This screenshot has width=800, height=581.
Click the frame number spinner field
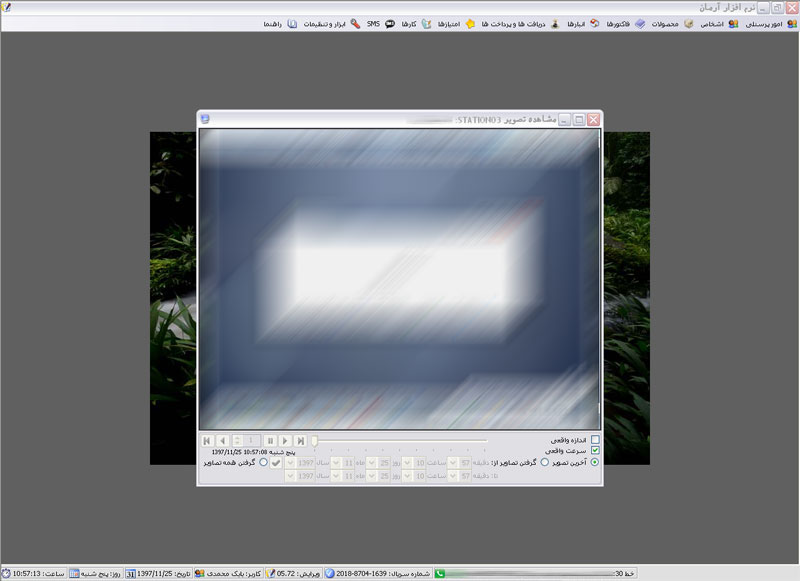[246, 441]
